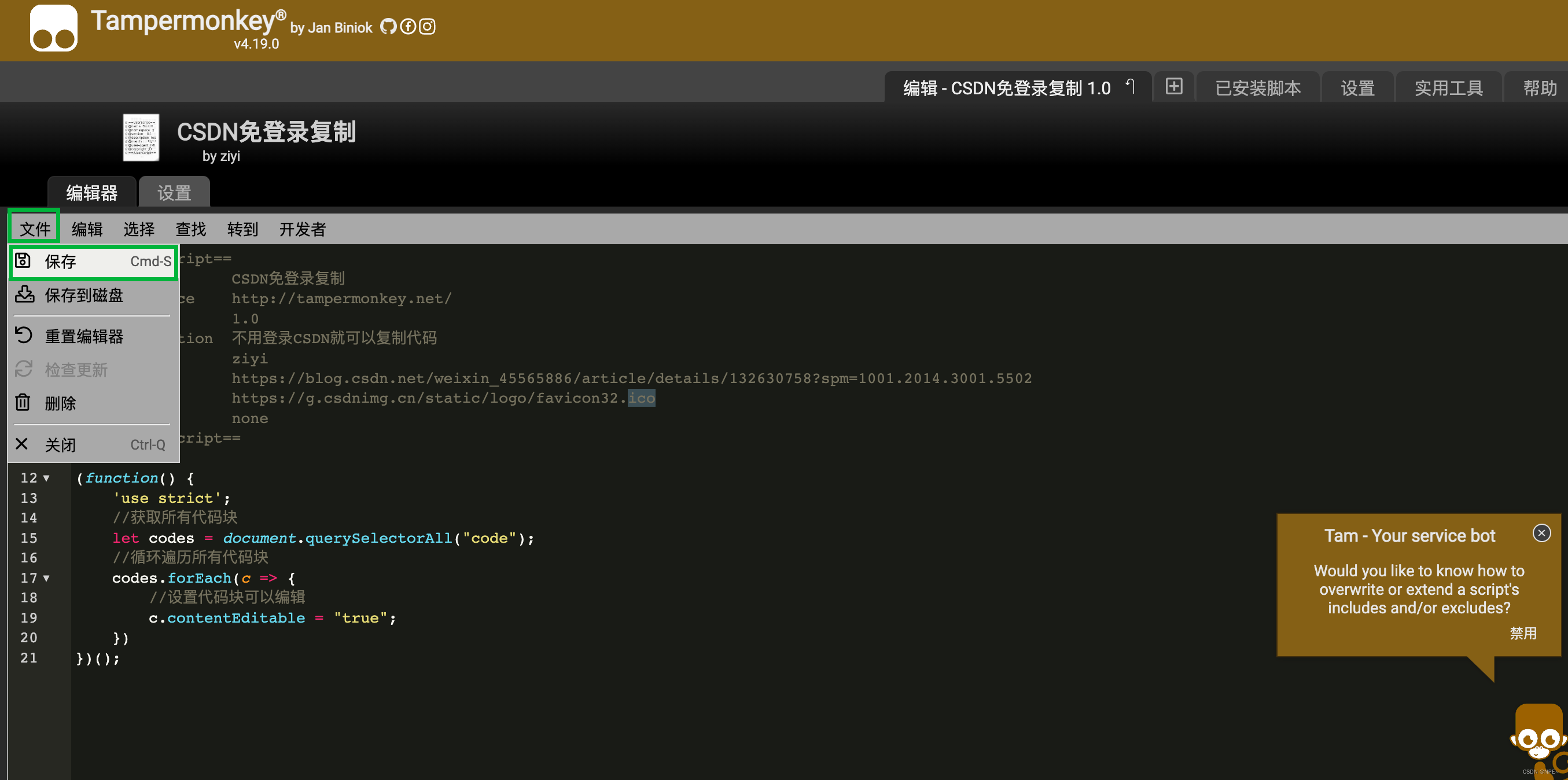
Task: Open the Instagram icon link
Action: tap(428, 27)
